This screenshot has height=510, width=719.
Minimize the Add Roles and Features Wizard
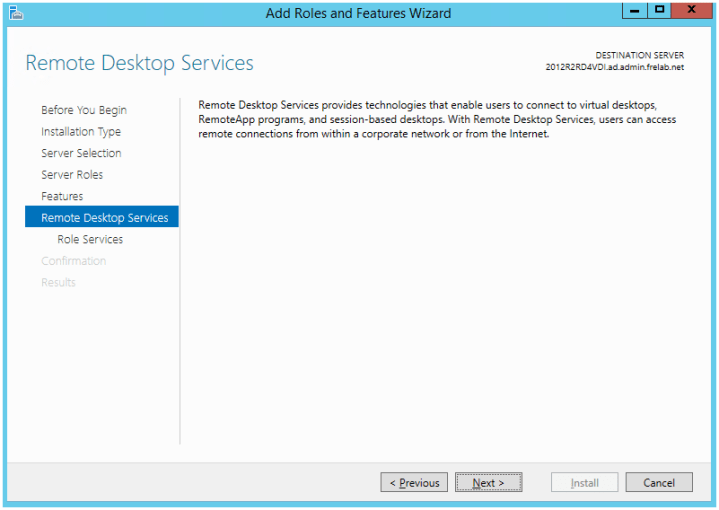pyautogui.click(x=634, y=11)
